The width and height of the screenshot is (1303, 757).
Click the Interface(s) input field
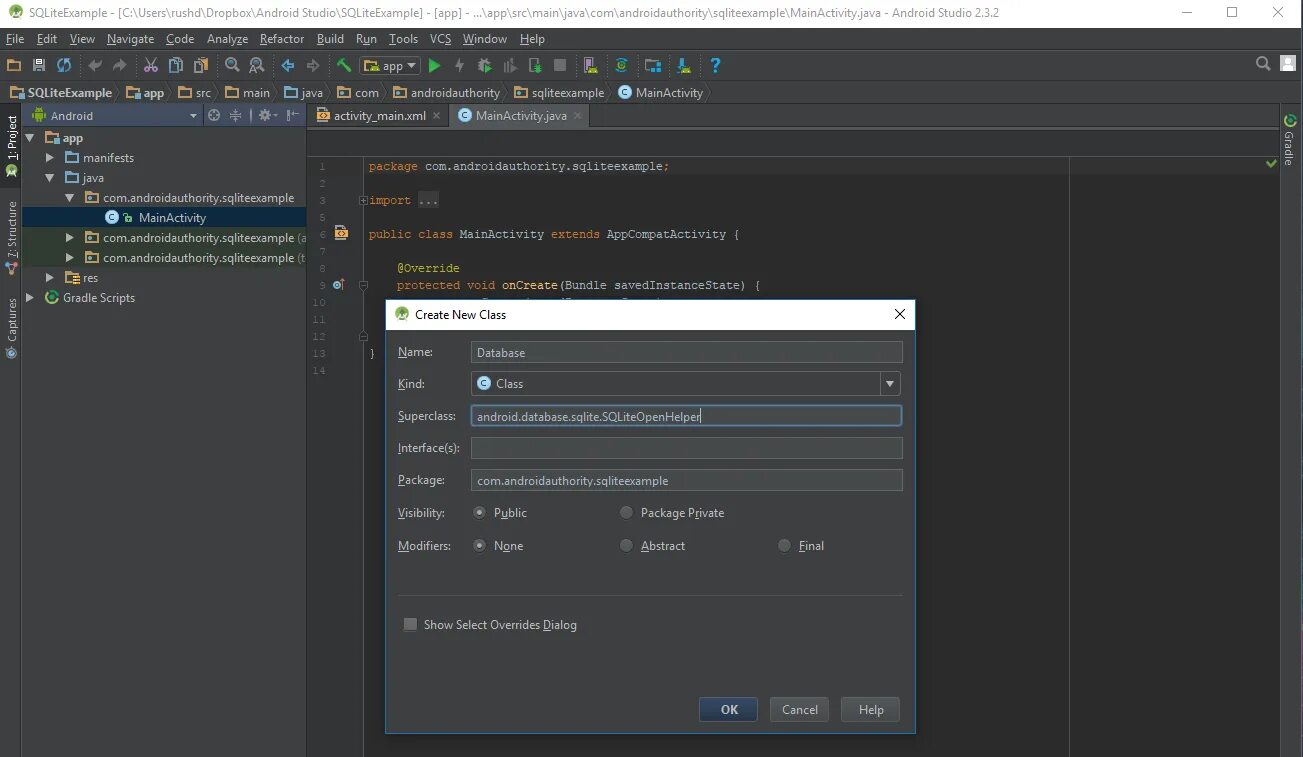click(687, 448)
